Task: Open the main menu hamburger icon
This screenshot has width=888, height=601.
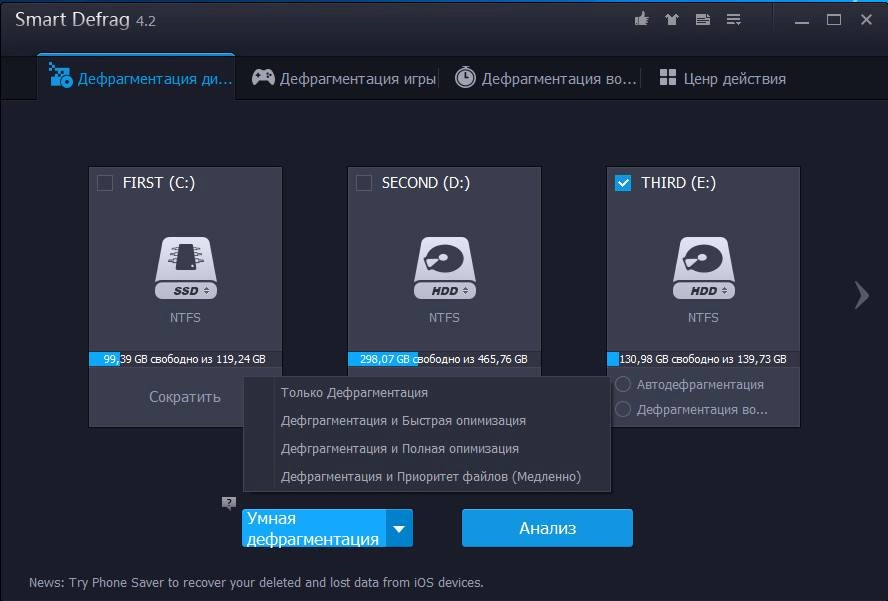Action: [733, 20]
